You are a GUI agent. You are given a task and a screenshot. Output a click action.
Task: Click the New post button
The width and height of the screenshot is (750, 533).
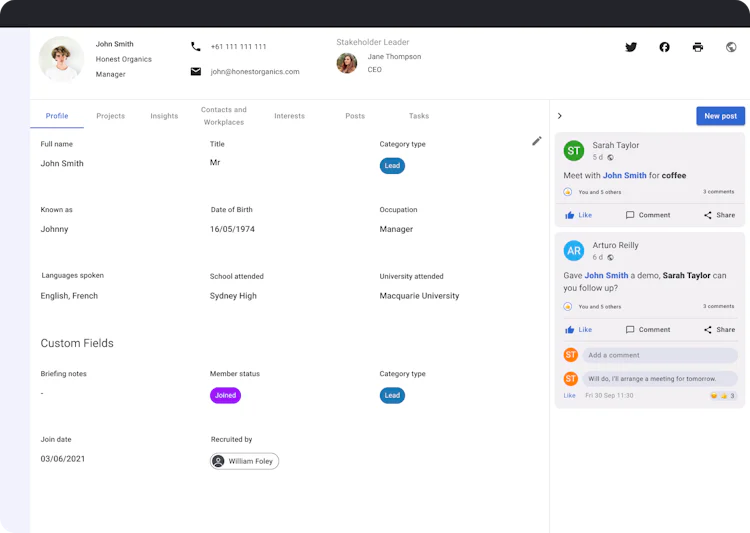pos(720,116)
